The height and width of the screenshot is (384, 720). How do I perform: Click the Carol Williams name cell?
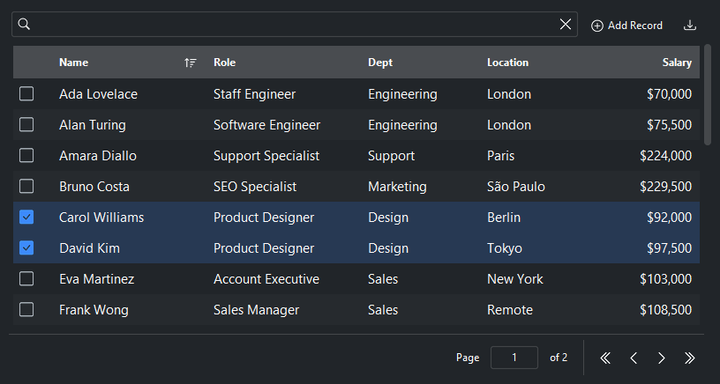(x=101, y=217)
